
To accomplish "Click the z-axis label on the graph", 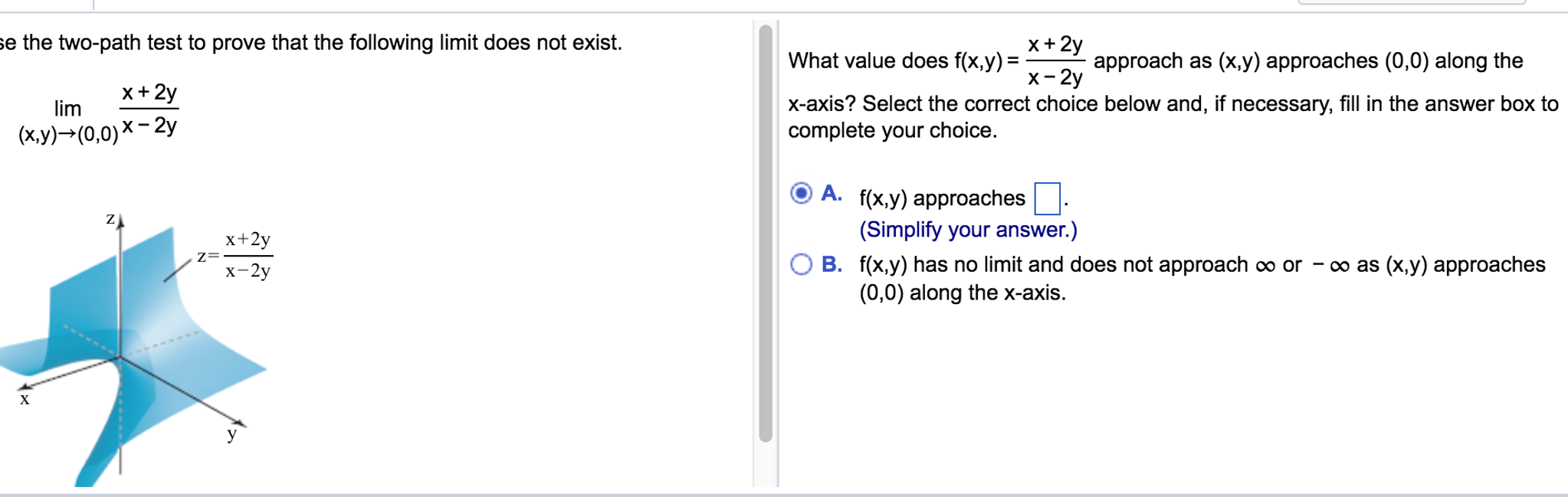I will click(x=109, y=218).
